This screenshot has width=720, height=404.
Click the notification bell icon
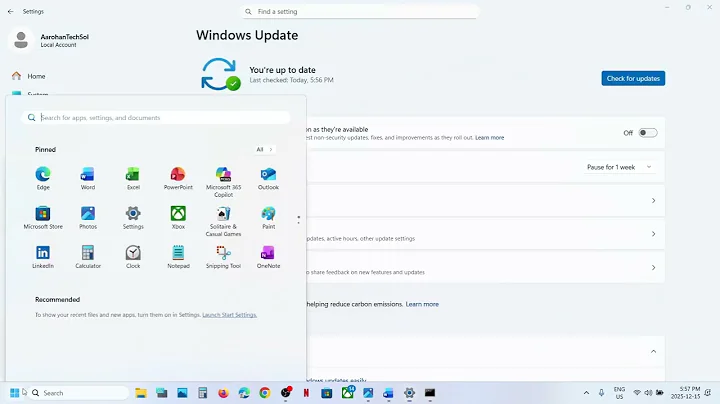coord(709,393)
